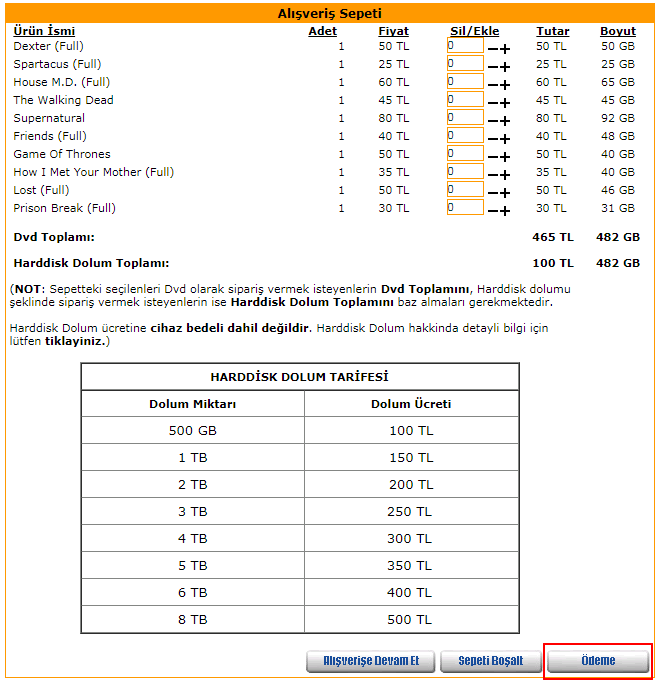660x700 pixels.
Task: Focus the Sil/Ekle input for Dexter (Full)
Action: [465, 46]
